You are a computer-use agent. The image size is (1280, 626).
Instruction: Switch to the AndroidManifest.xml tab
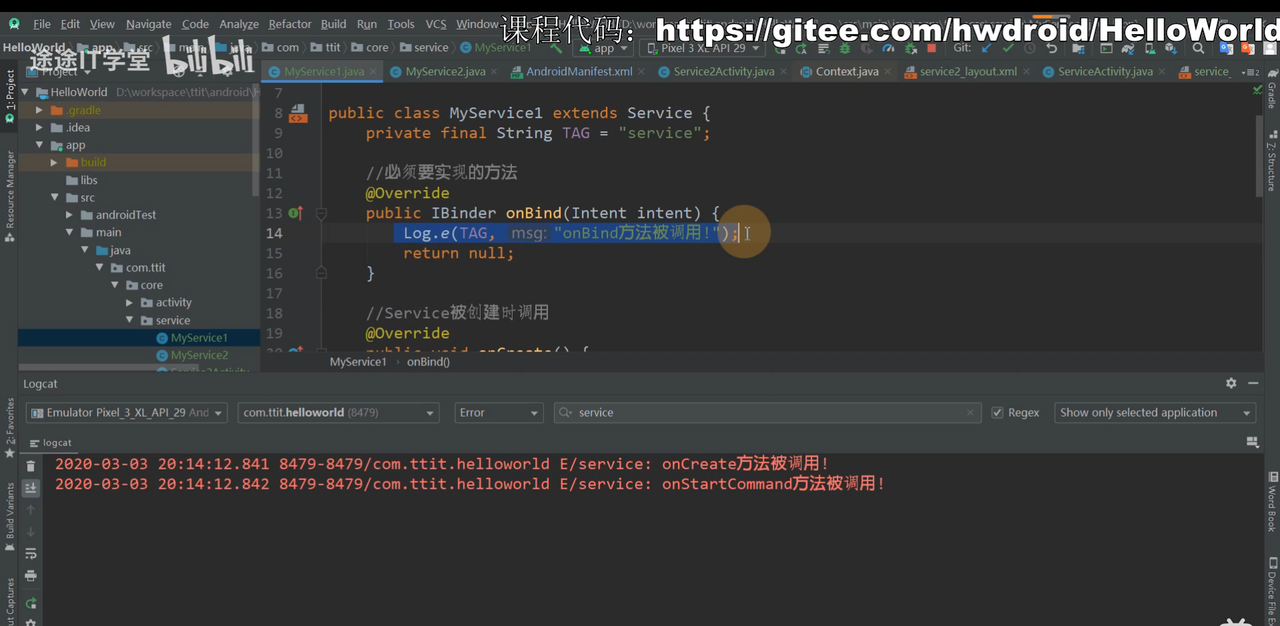pos(579,72)
